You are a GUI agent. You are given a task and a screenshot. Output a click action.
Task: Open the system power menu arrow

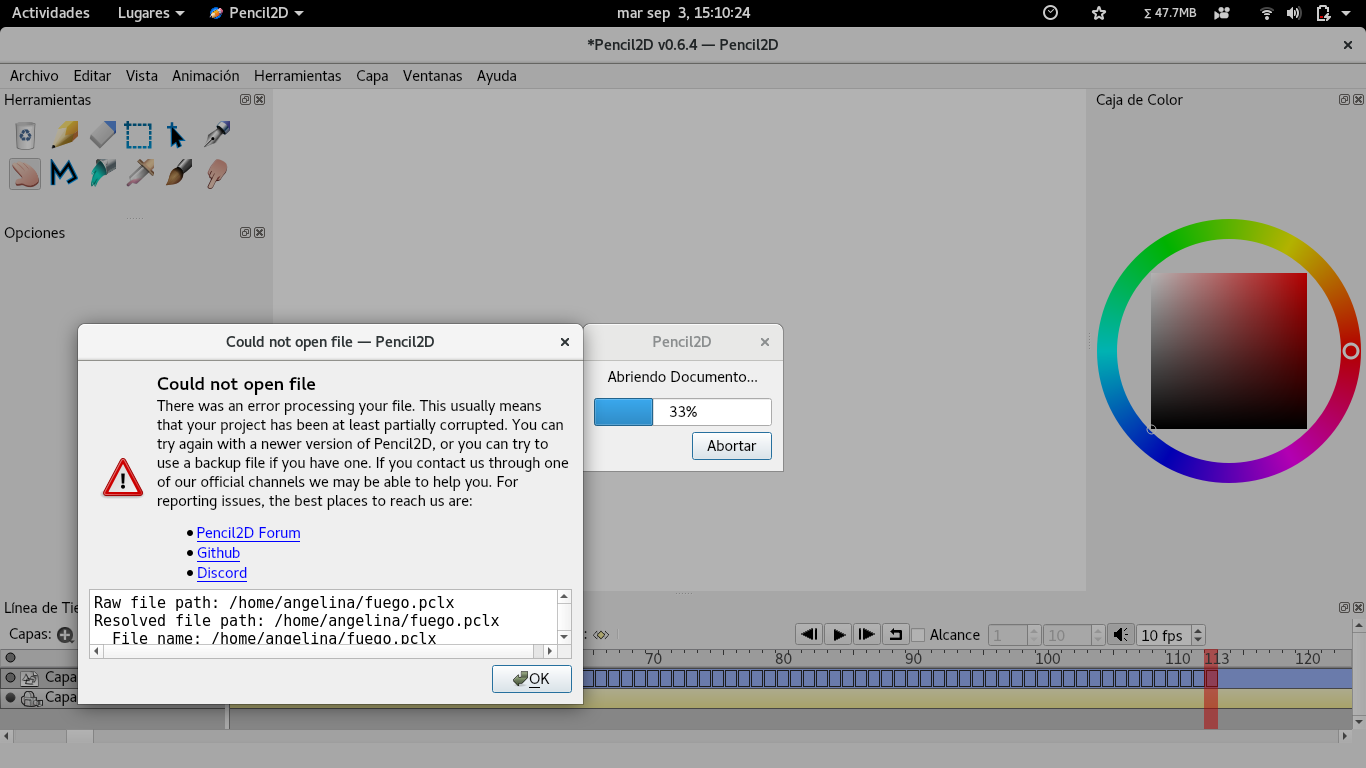(x=1347, y=13)
